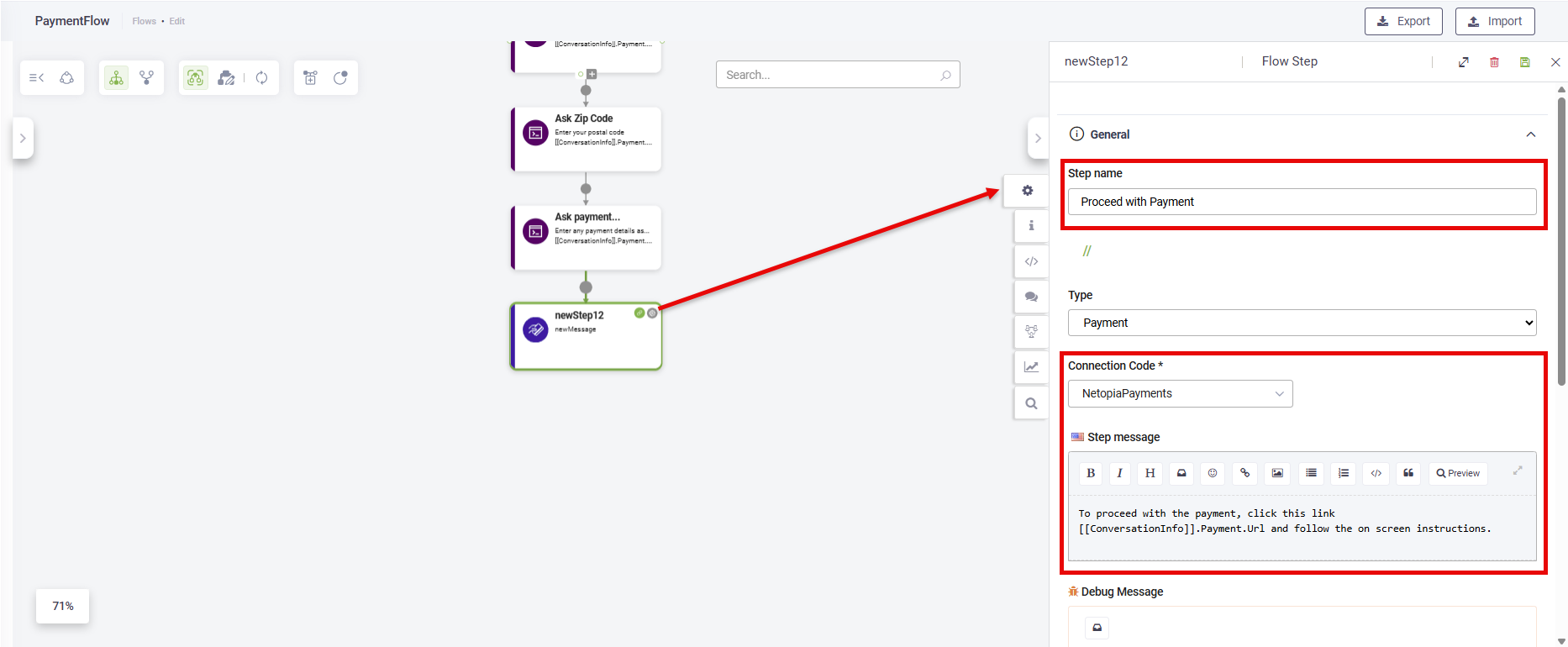1568x647 pixels.
Task: Toggle italic formatting in the step message
Action: click(x=1119, y=473)
